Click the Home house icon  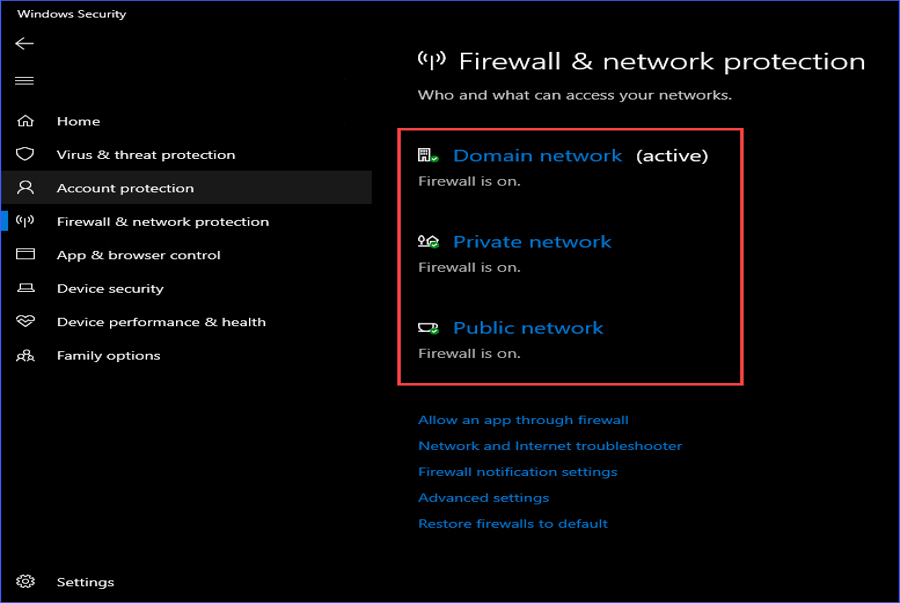(x=25, y=121)
